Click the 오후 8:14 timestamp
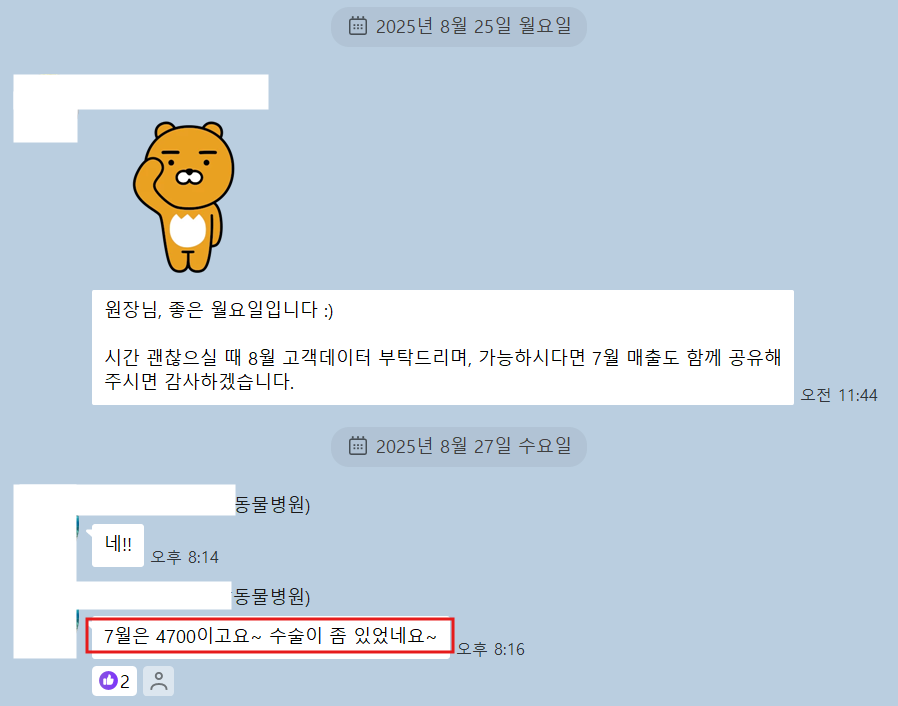898x706 pixels. tap(184, 557)
